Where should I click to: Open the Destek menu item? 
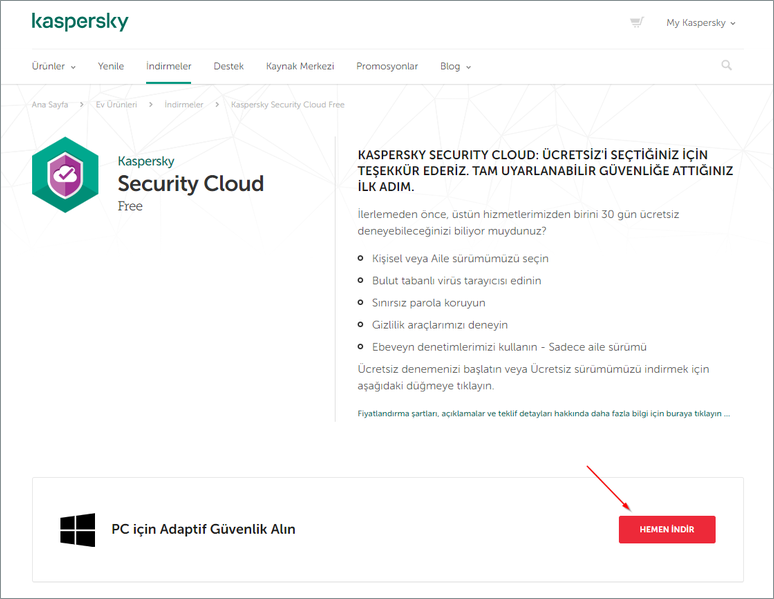228,66
